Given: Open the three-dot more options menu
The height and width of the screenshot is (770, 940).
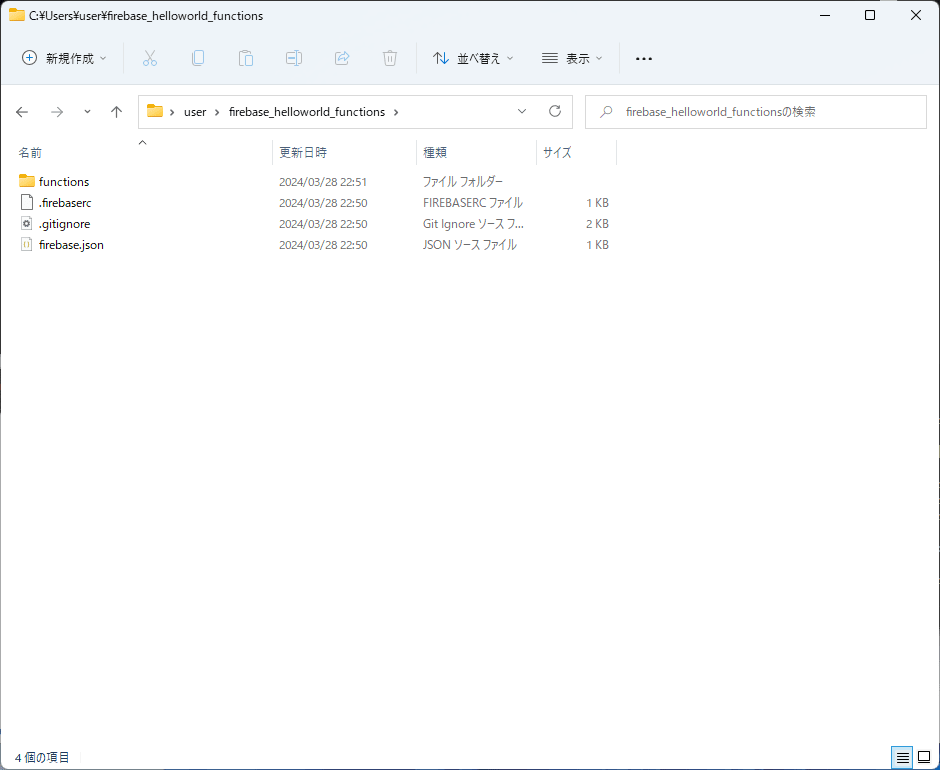Looking at the screenshot, I should coord(643,59).
